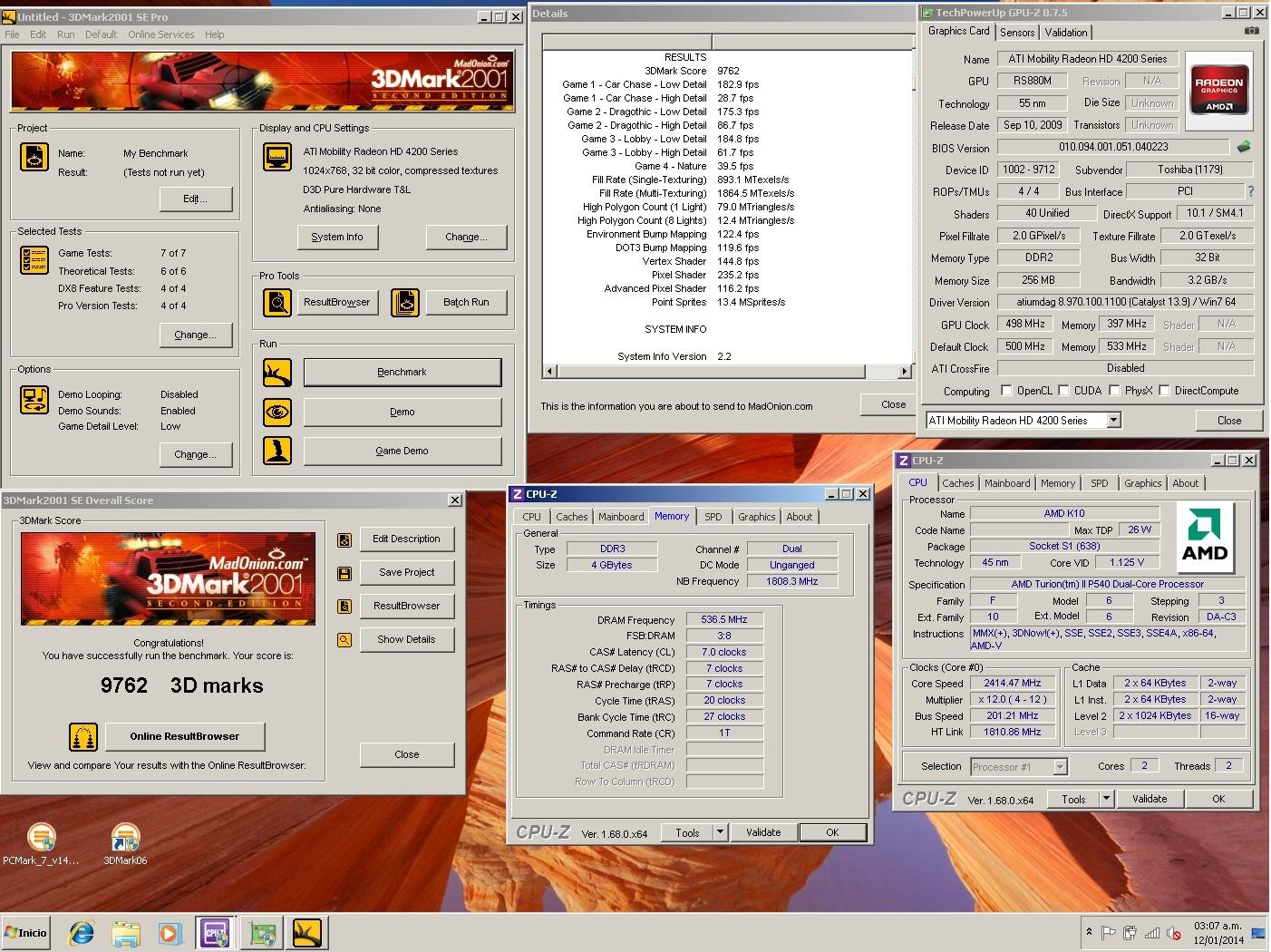1271x952 pixels.
Task: Show hidden icons in system tray
Action: [1089, 932]
